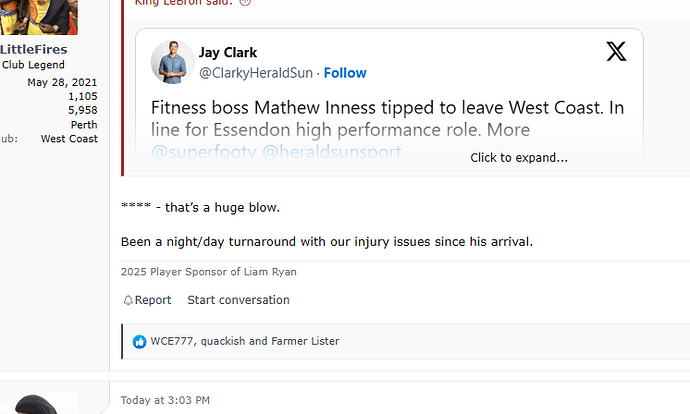Click LittleFires' avatar image
Viewport: 690px width, 414px height.
pos(39,18)
